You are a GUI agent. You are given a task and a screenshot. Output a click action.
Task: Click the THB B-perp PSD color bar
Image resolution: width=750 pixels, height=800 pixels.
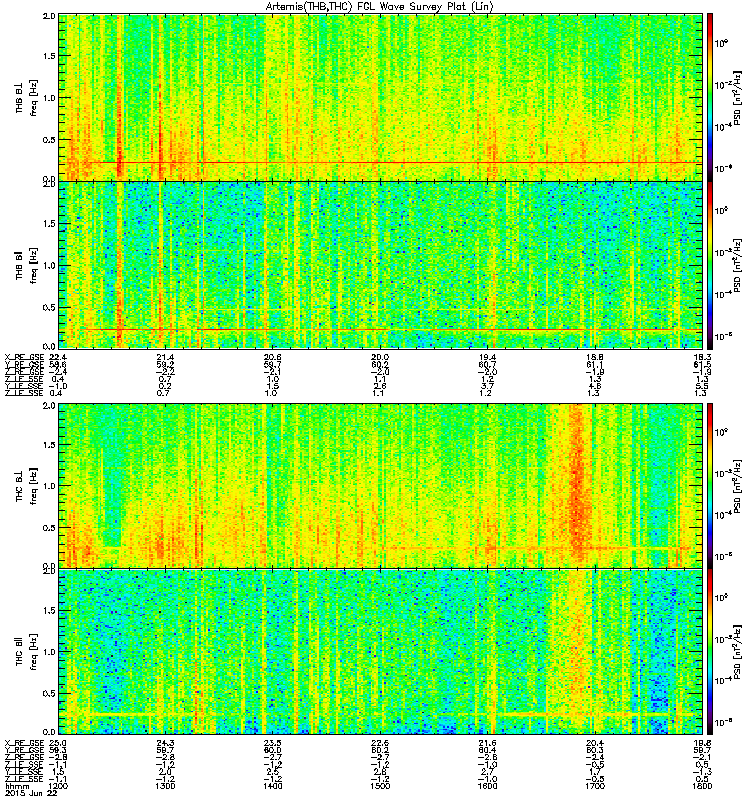click(x=709, y=97)
